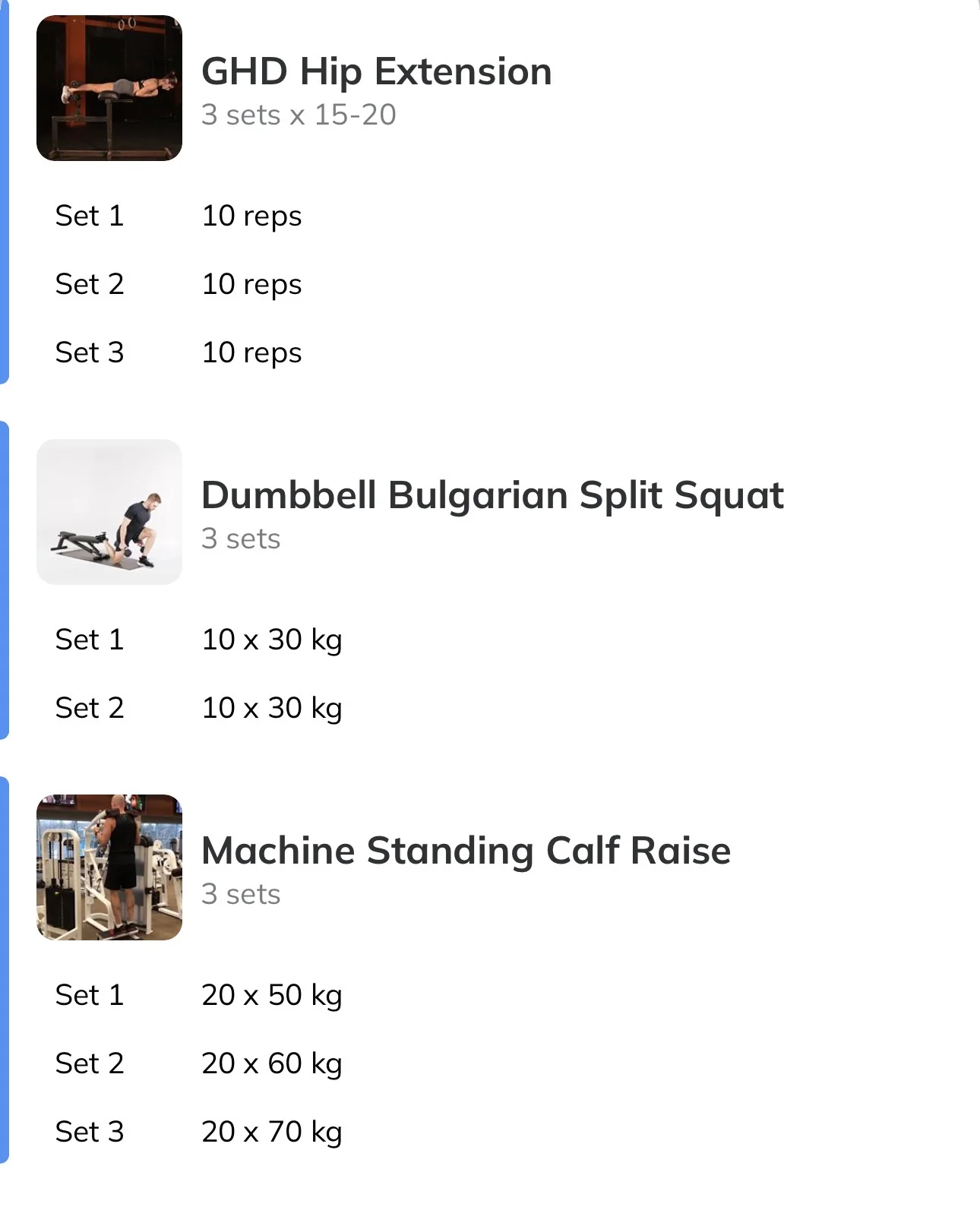Tap the Dumbbell Bulgarian Split Squat title
This screenshot has height=1210, width=980.
(492, 496)
